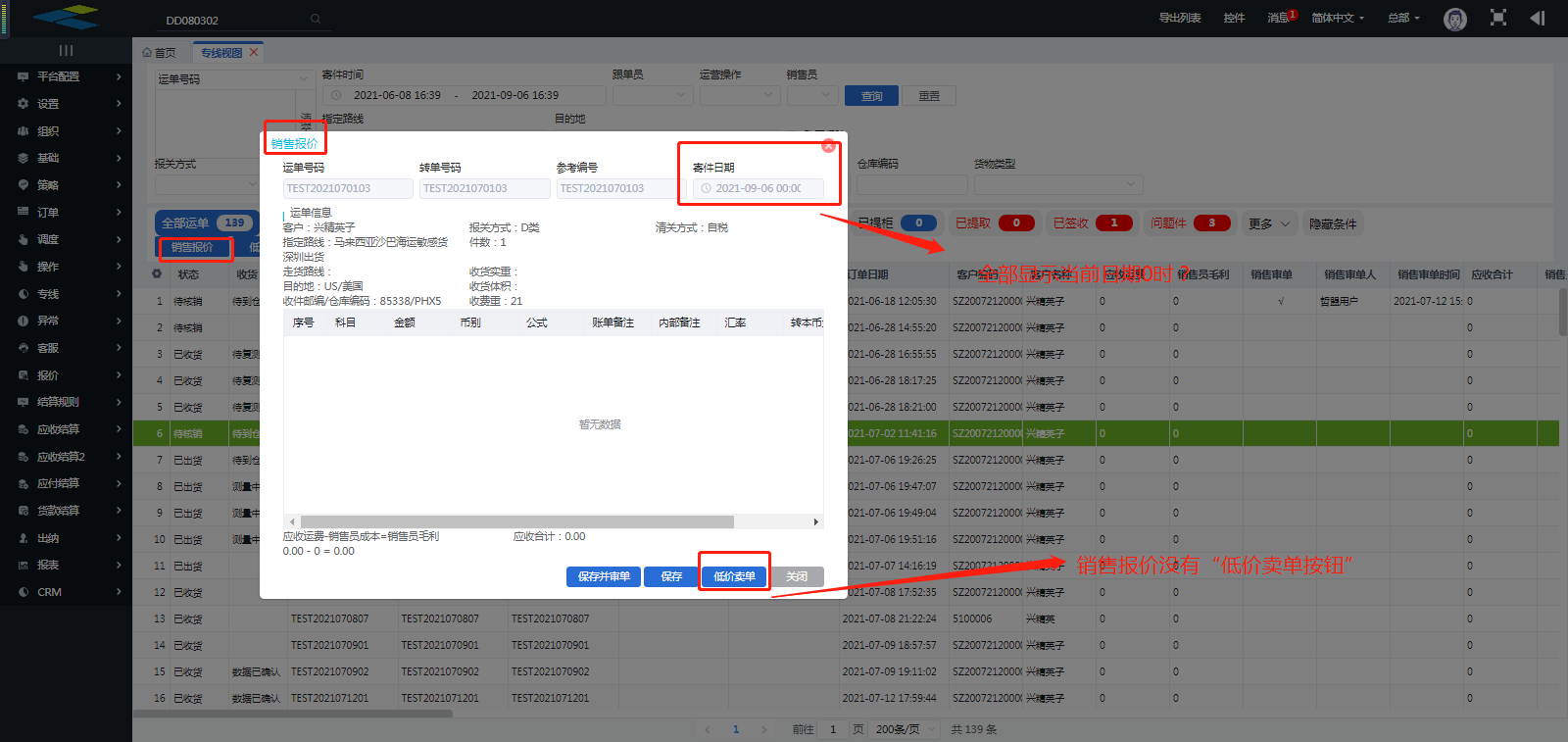Toggle the 隐藏条件 filter visibility
This screenshot has height=742, width=1568.
tap(1333, 223)
